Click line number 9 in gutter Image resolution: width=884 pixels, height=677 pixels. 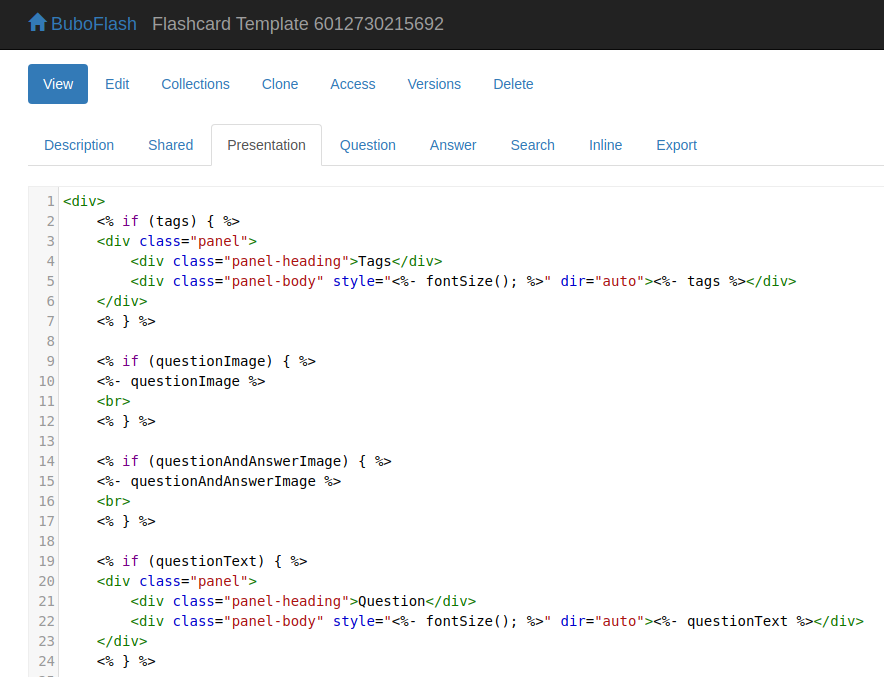[x=50, y=361]
